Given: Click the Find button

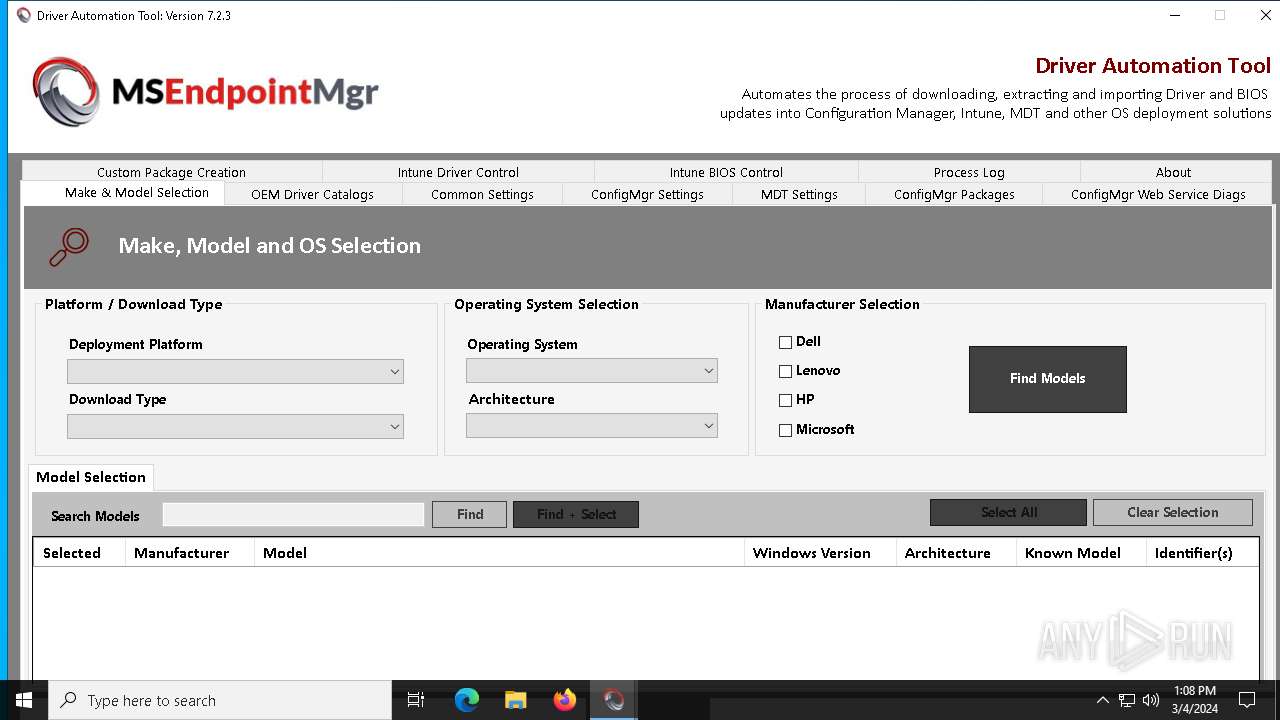Looking at the screenshot, I should coord(470,514).
